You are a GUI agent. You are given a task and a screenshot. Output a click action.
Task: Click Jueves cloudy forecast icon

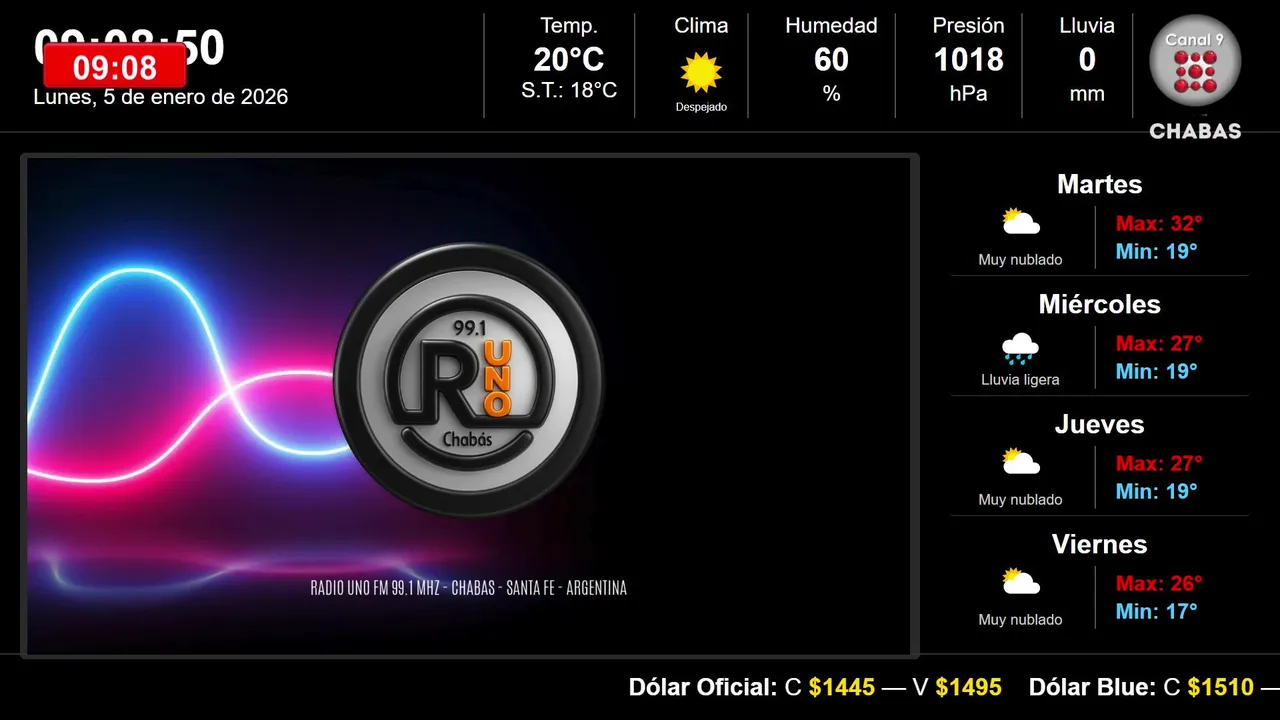1021,461
